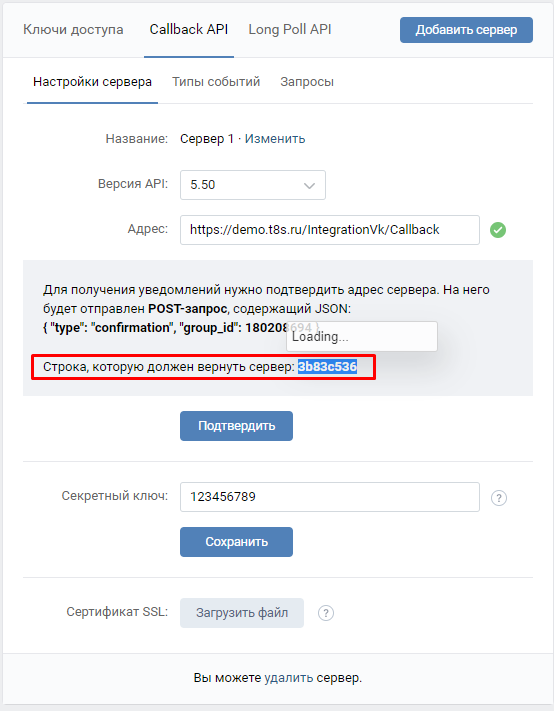
Task: Switch to the Запросы sub-tab
Action: click(x=307, y=82)
